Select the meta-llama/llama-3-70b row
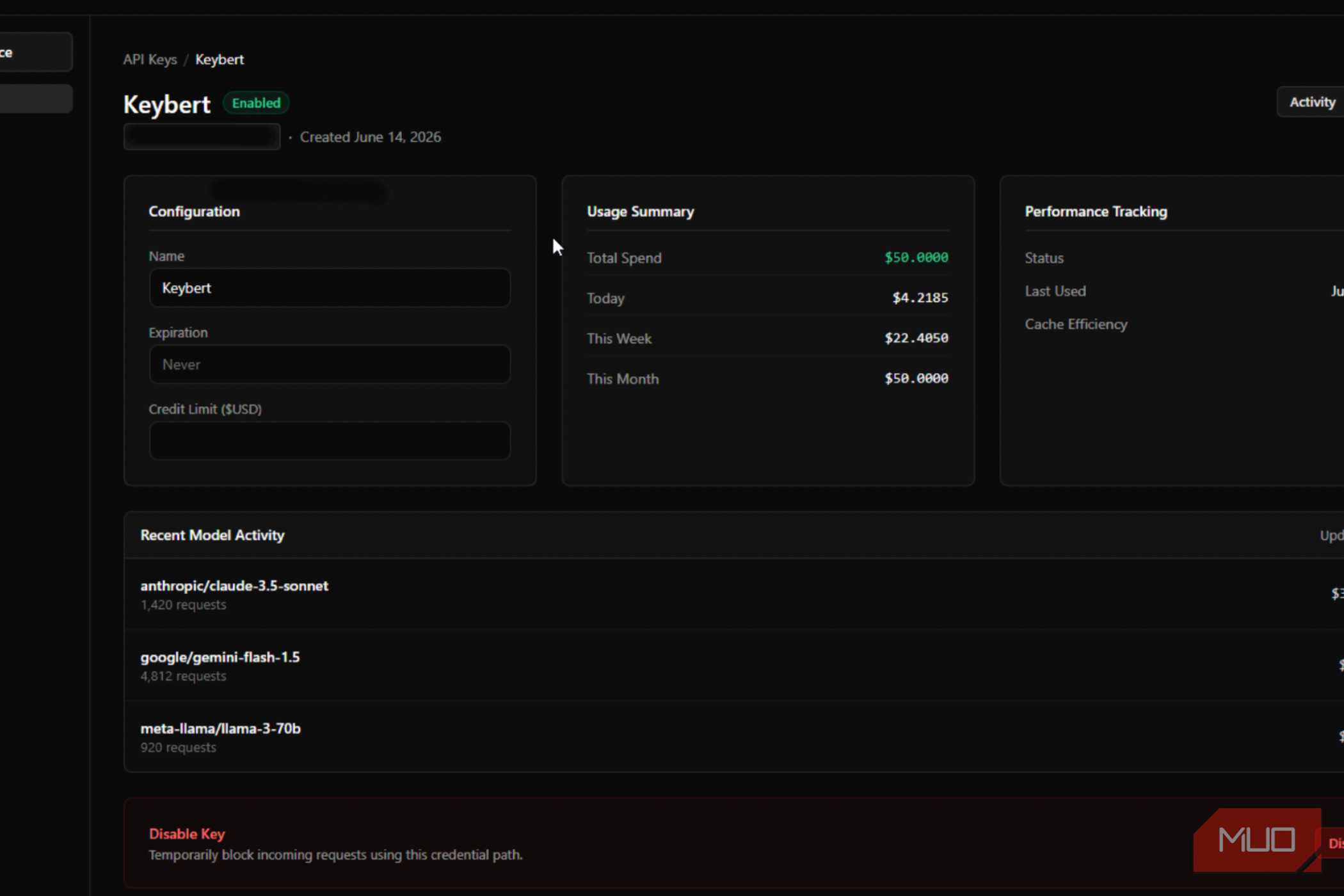The image size is (1344, 896). 734,737
